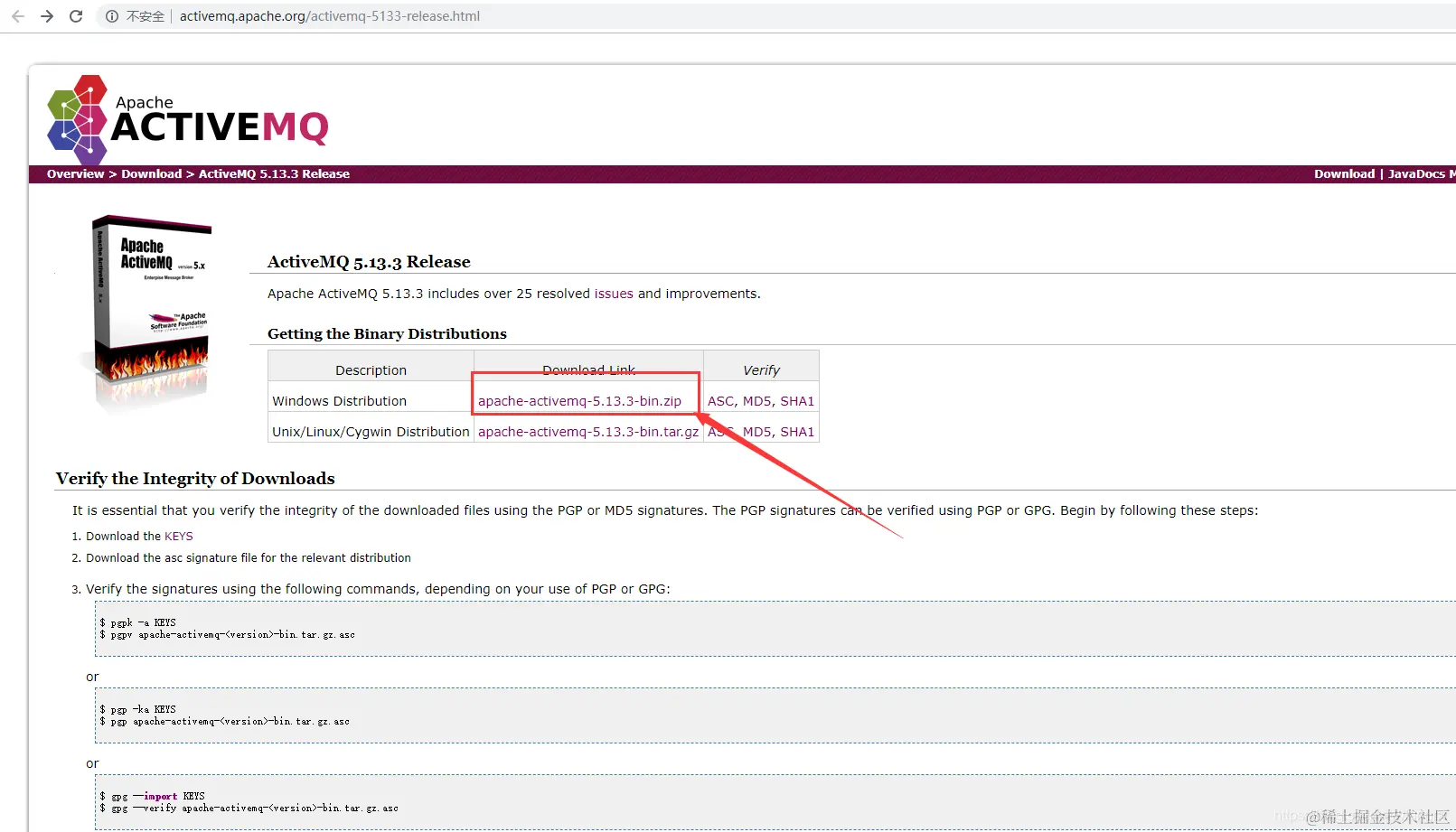Click the Apache ActiveMQ logo
Image resolution: width=1456 pixels, height=832 pixels.
[x=188, y=119]
